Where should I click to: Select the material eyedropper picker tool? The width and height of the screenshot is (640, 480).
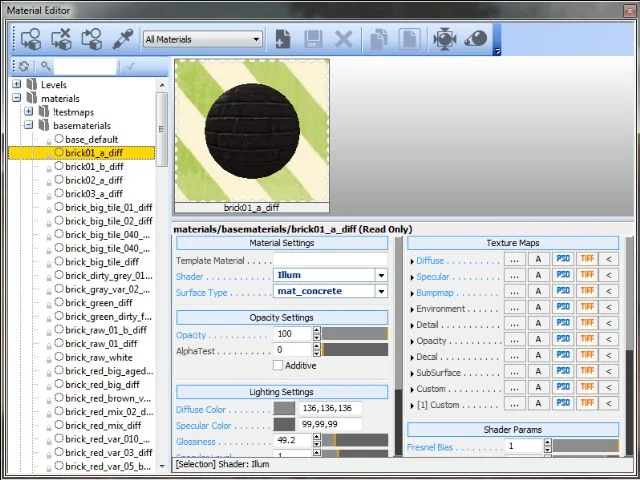point(123,40)
